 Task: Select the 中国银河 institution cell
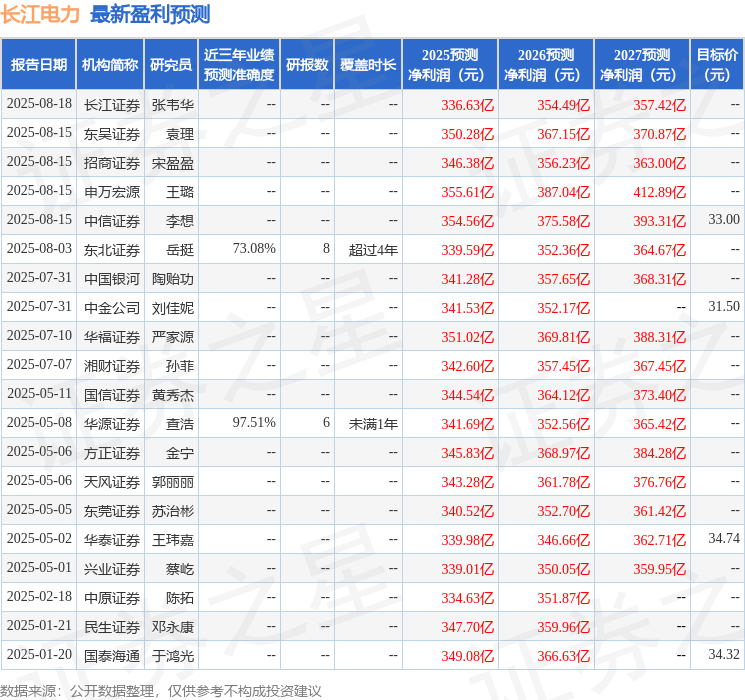(x=112, y=279)
